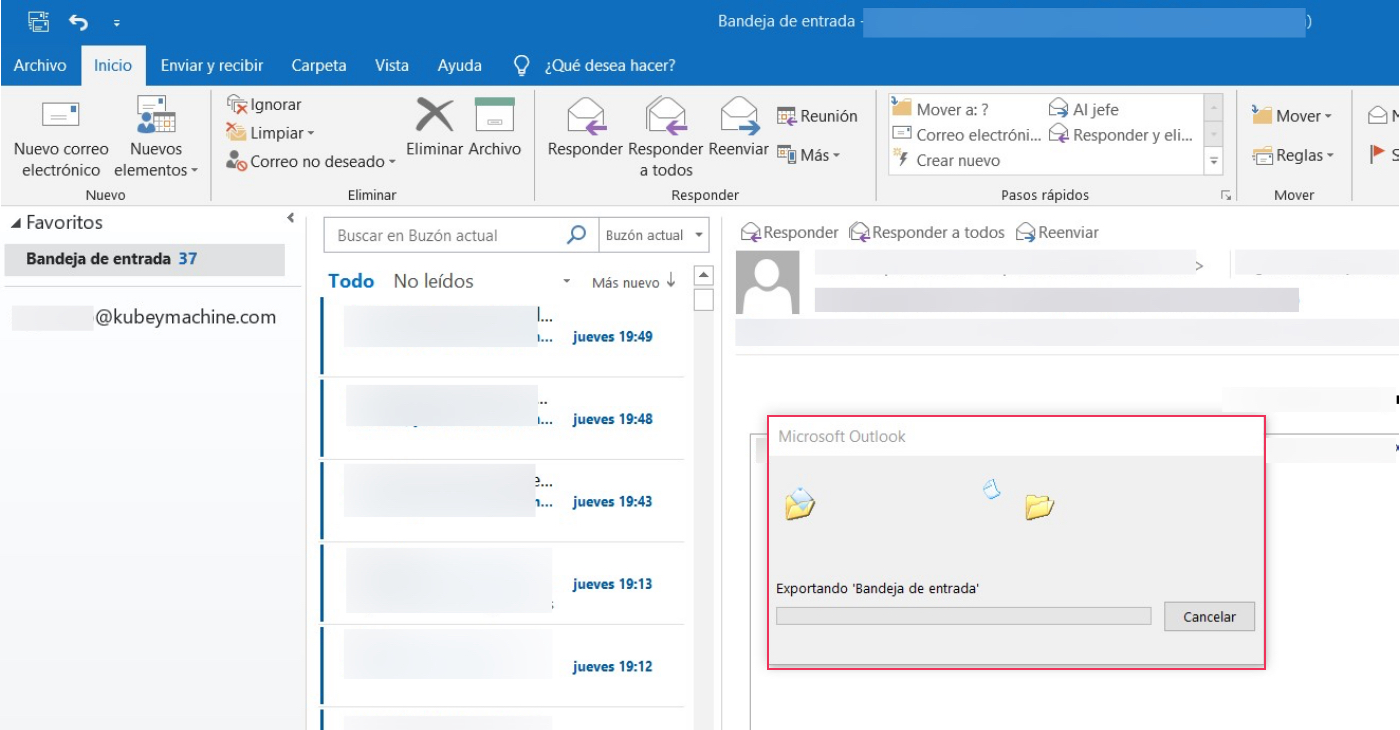The image size is (1400, 730).
Task: Open the Carpeta ribbon tab
Action: [319, 65]
